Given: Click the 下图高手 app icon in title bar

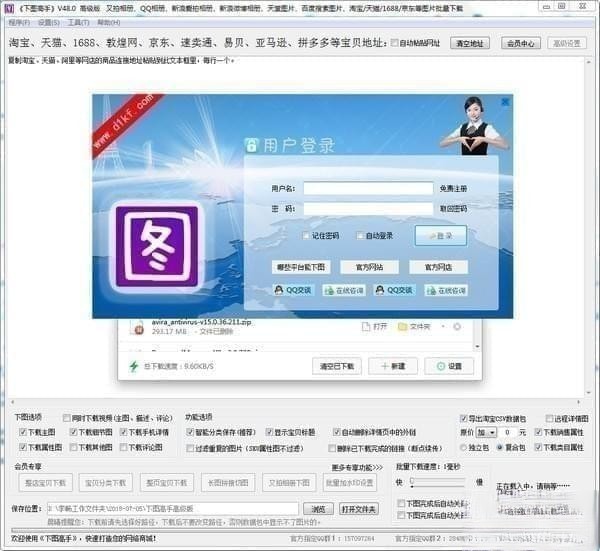Looking at the screenshot, I should tap(8, 8).
